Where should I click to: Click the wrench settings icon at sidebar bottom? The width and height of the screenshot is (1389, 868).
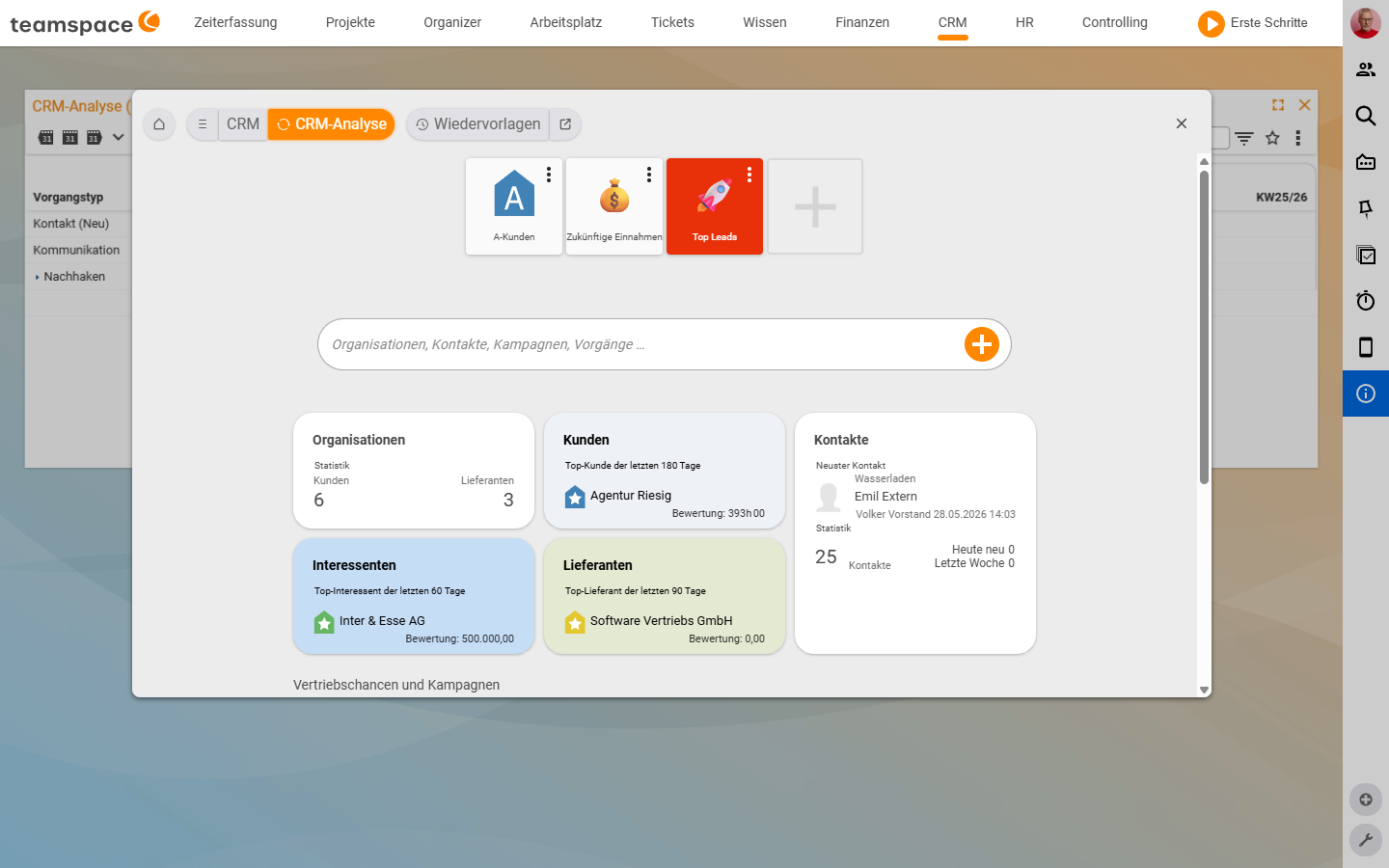[1366, 841]
